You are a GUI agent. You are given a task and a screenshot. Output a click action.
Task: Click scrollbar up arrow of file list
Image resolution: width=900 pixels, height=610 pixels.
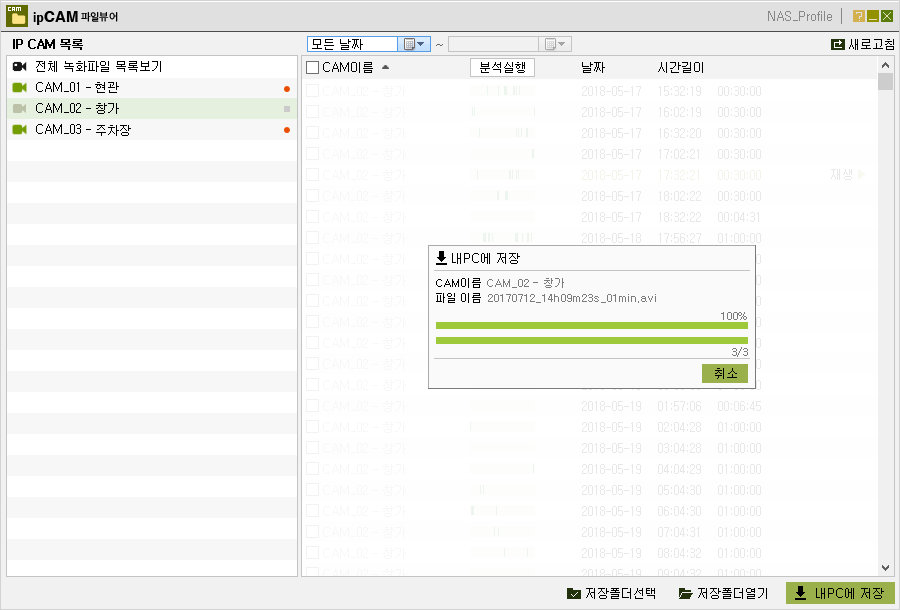(885, 65)
